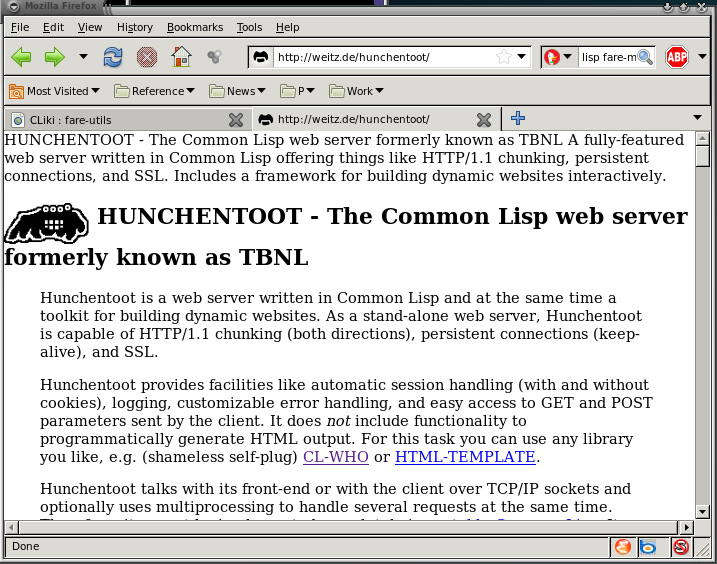Reload the current page
This screenshot has height=564, width=717.
[113, 57]
